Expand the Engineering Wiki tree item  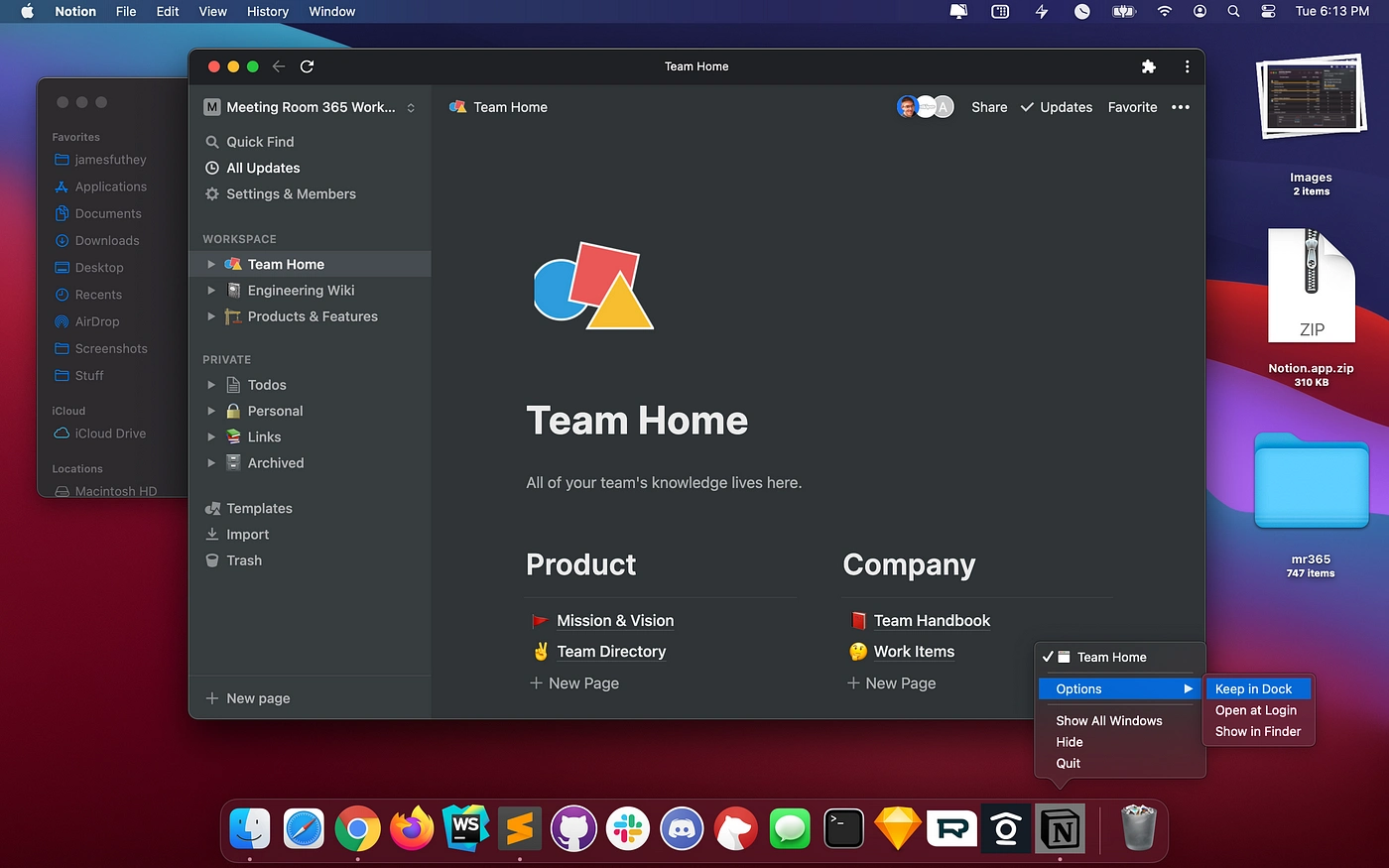(211, 291)
